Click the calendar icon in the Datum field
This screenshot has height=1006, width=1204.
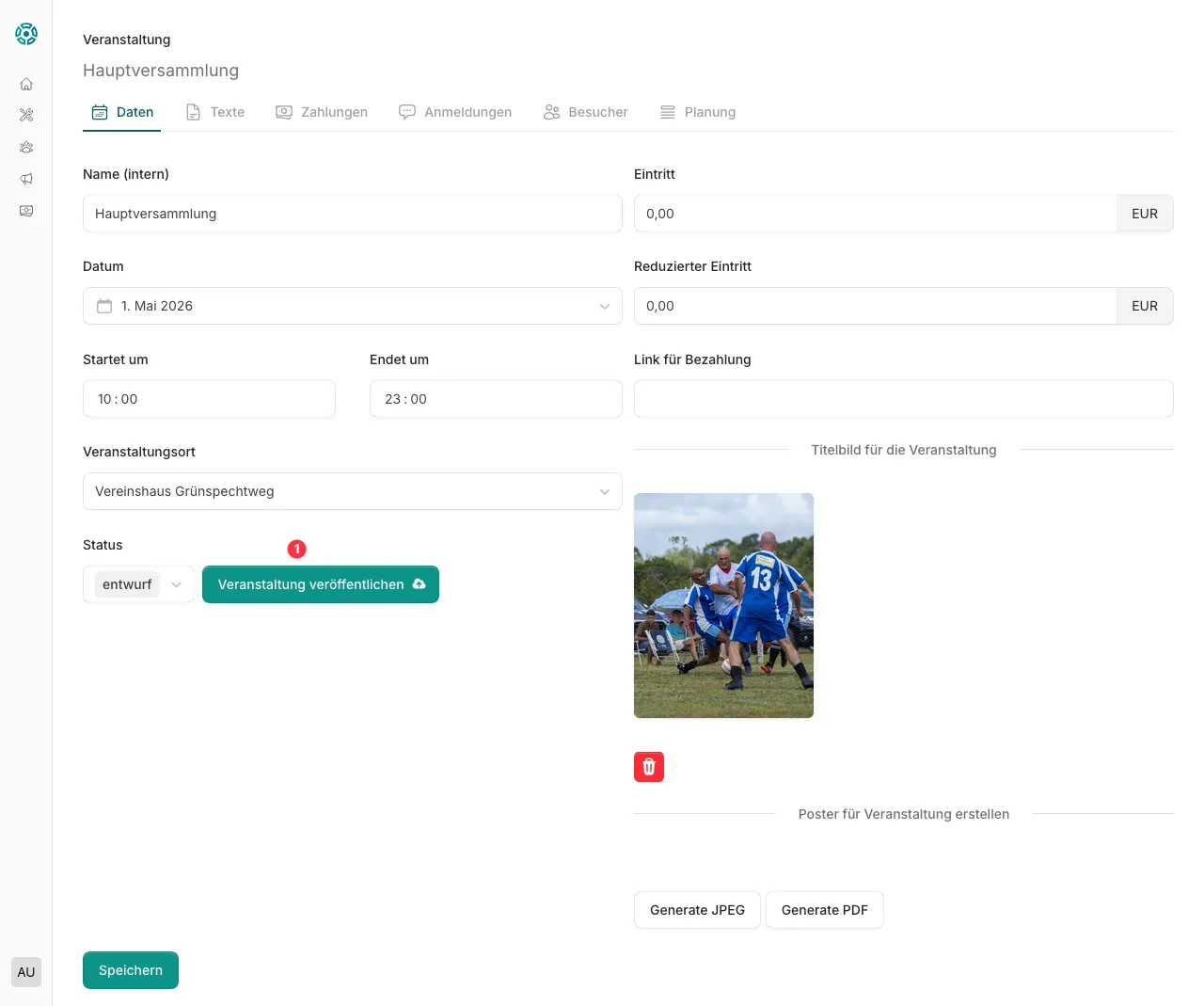[104, 306]
